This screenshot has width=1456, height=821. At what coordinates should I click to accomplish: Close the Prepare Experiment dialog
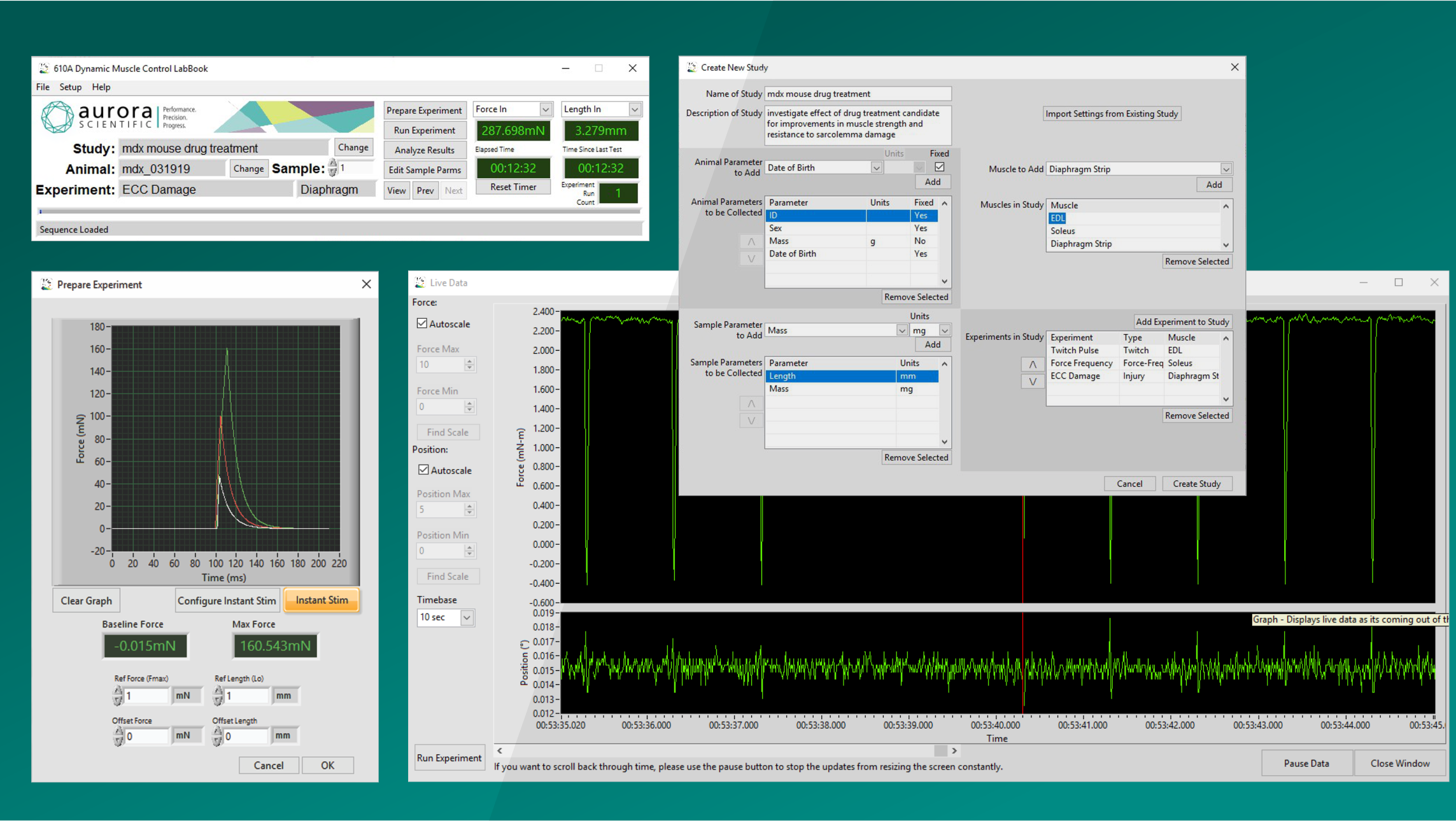(366, 284)
